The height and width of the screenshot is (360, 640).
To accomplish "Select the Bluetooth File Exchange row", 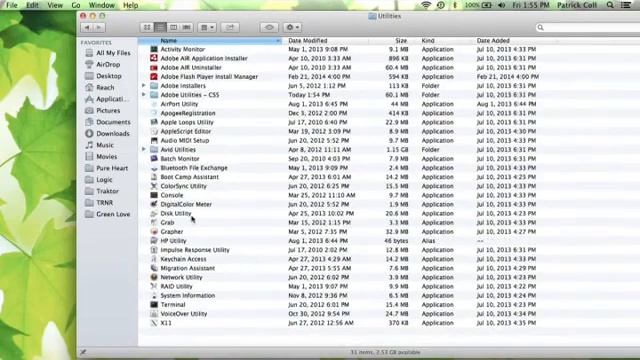I will point(389,168).
